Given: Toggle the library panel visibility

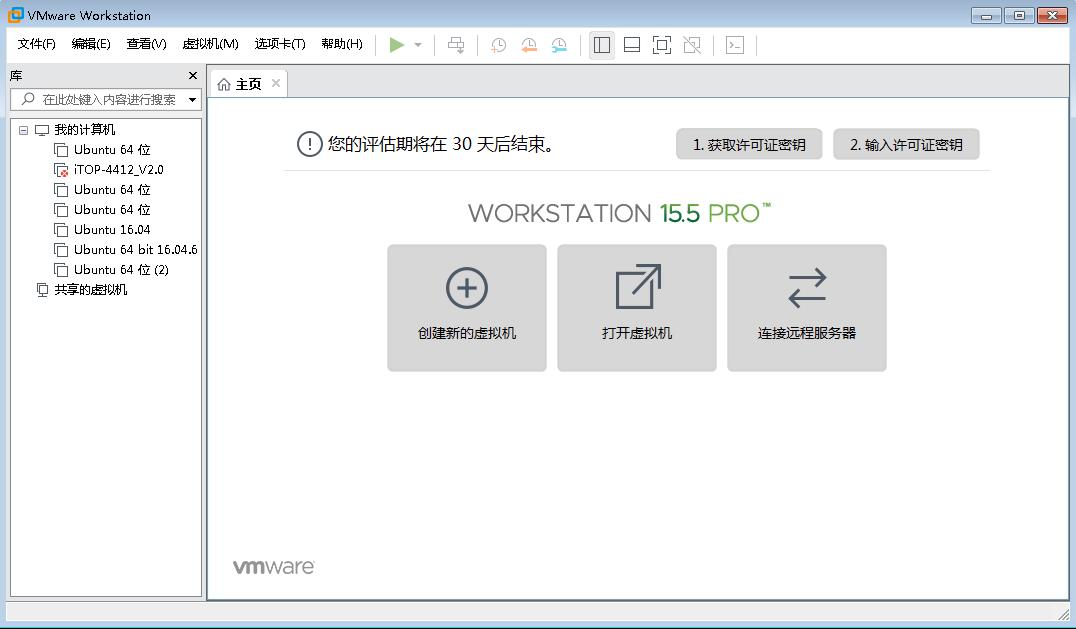Looking at the screenshot, I should 601,44.
